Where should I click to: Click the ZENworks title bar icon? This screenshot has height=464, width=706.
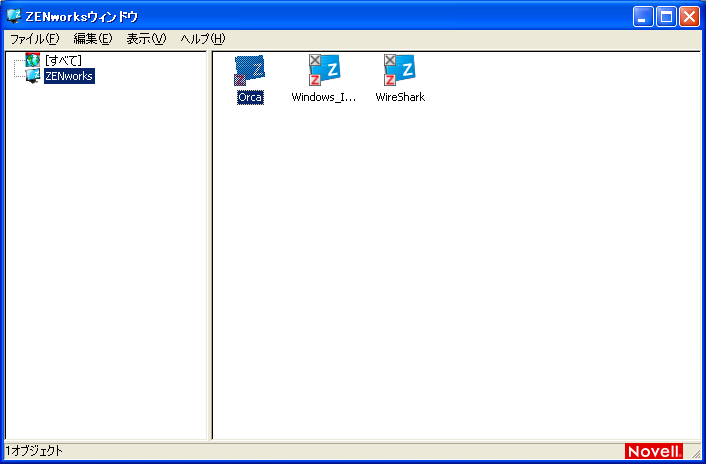click(x=14, y=16)
